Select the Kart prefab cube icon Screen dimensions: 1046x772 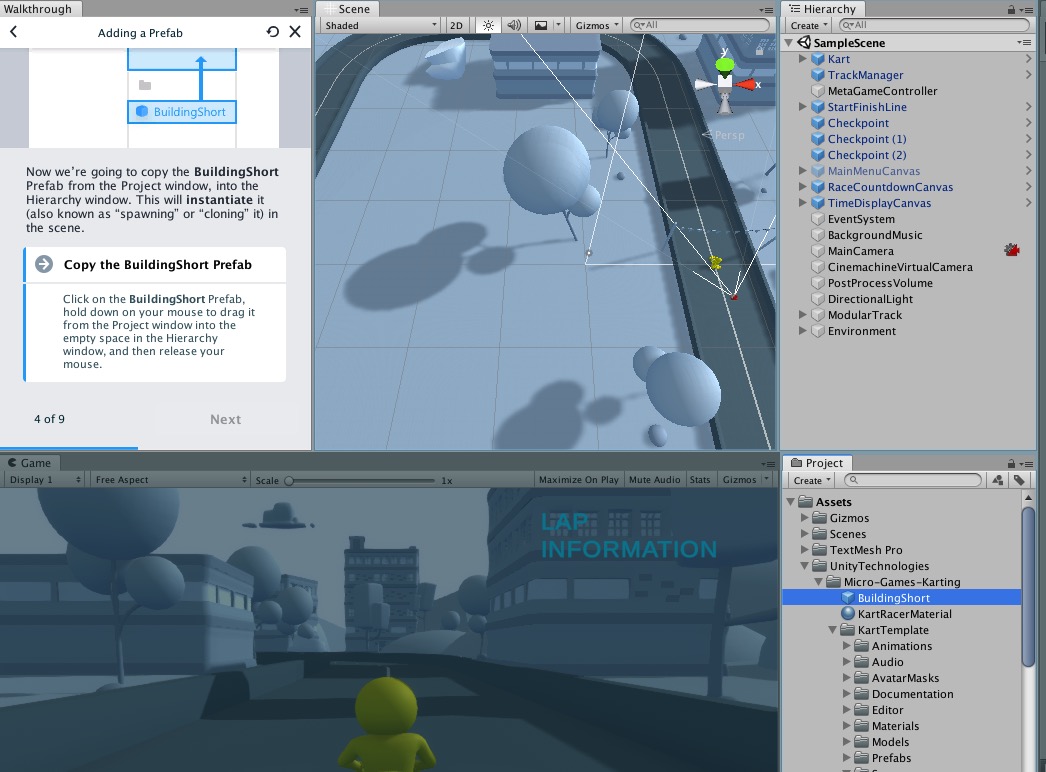pyautogui.click(x=818, y=59)
